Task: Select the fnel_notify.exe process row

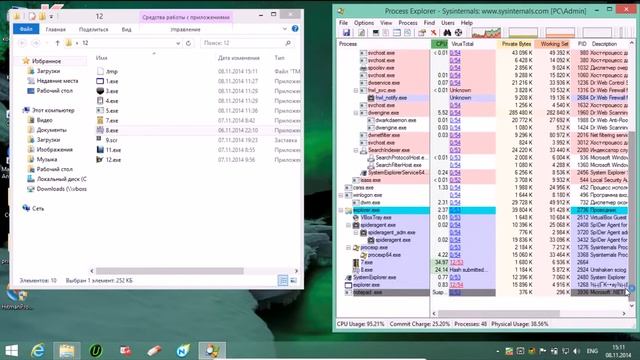Action: 391,98
